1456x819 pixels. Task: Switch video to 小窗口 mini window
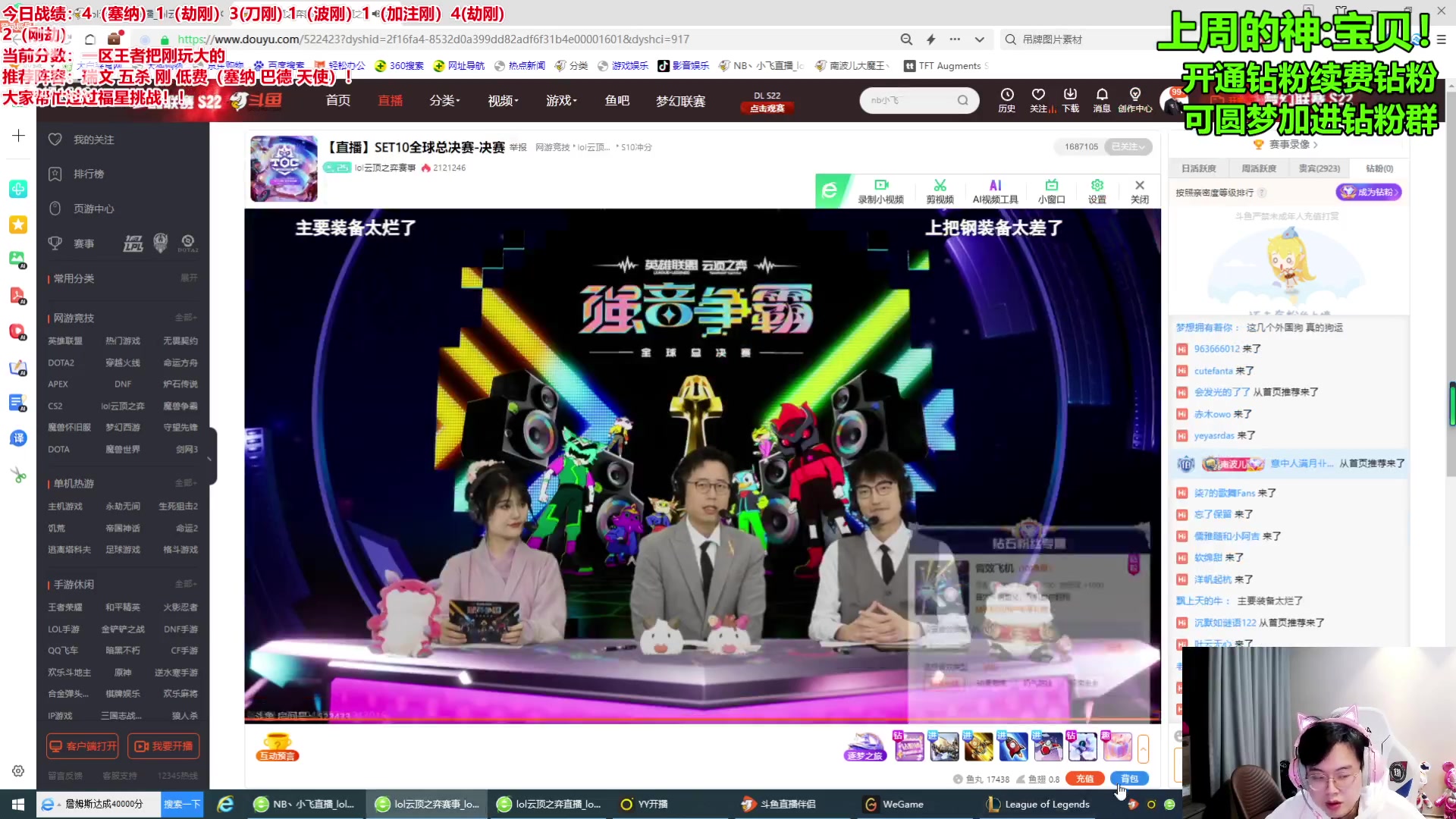(x=1051, y=191)
